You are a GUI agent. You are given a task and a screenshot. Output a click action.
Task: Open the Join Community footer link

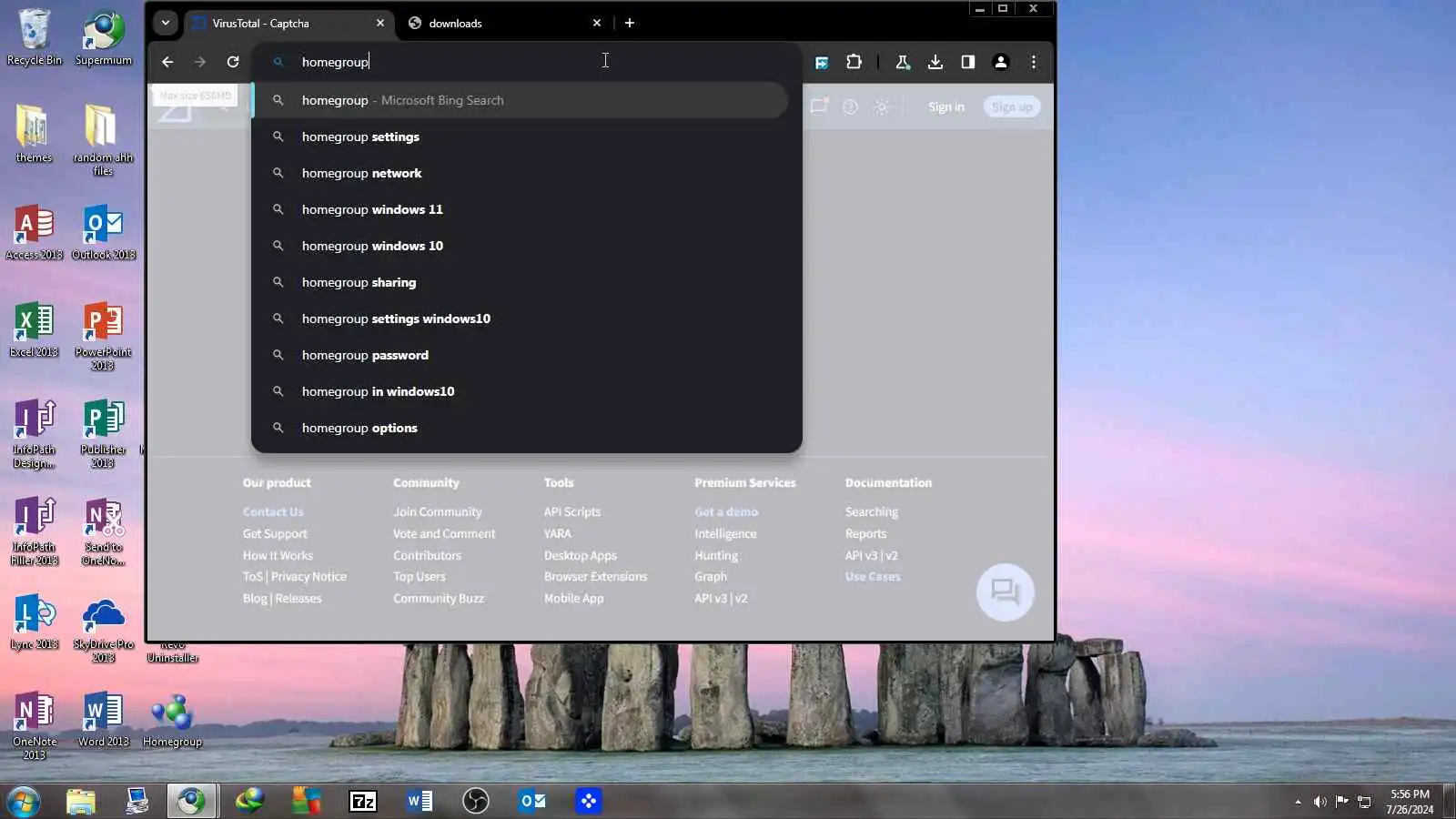[x=438, y=512]
